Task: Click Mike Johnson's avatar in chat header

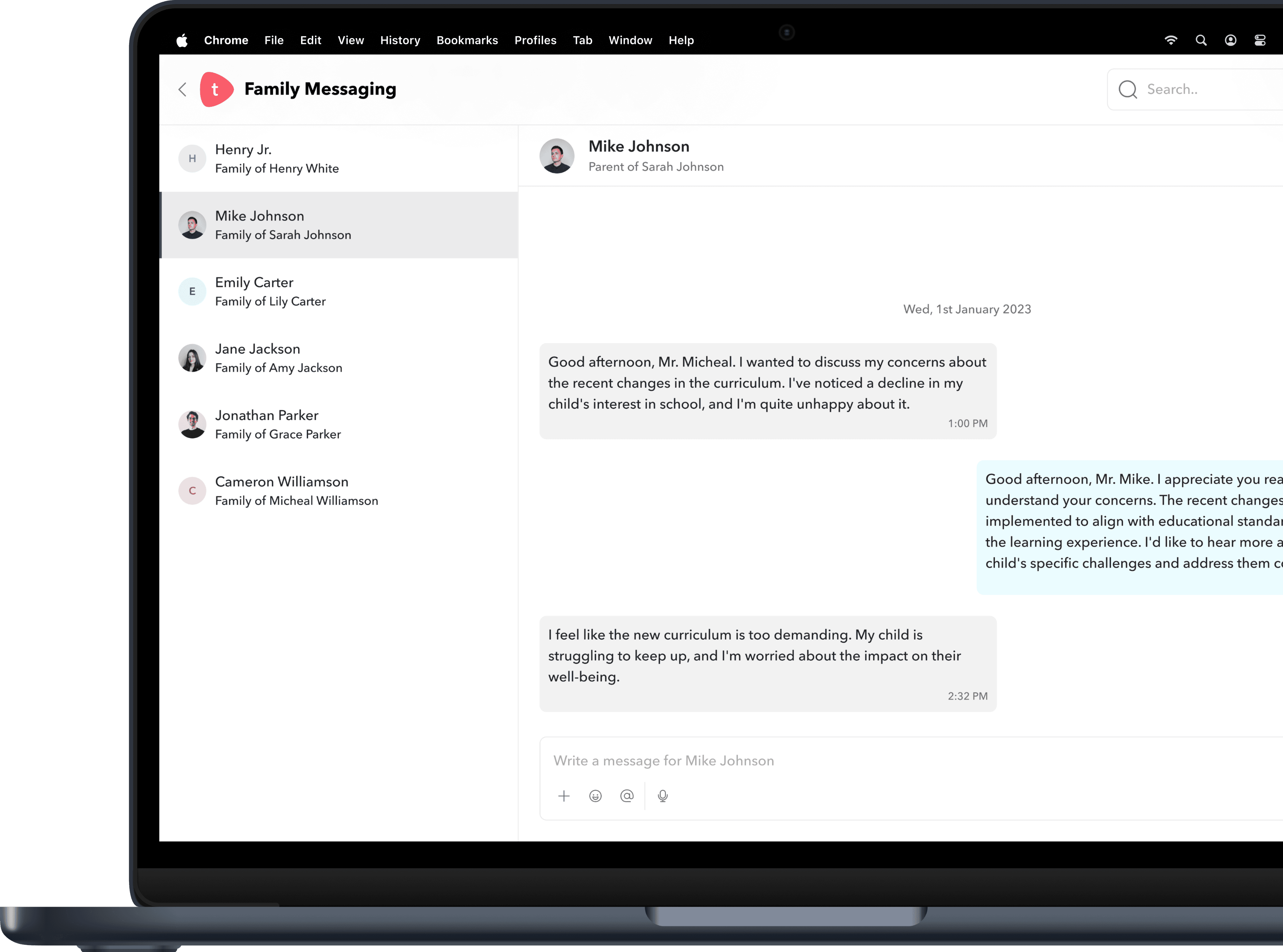Action: 557,156
